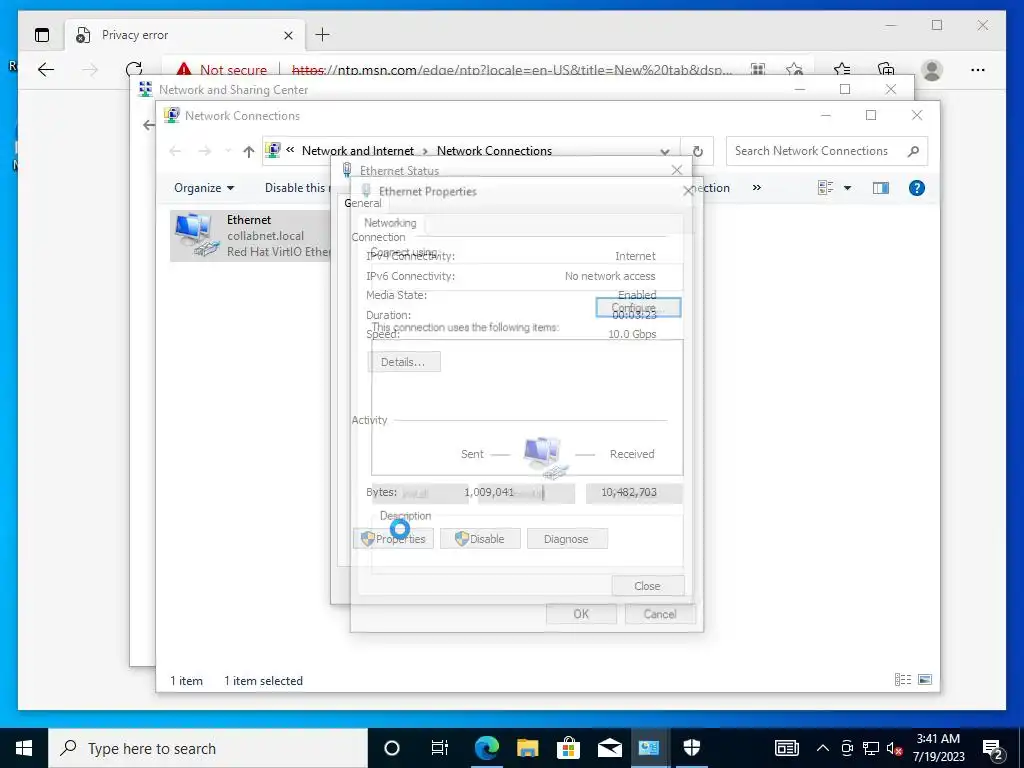Image resolution: width=1024 pixels, height=768 pixels.
Task: Select the Ethernet adapter item
Action: [x=252, y=236]
